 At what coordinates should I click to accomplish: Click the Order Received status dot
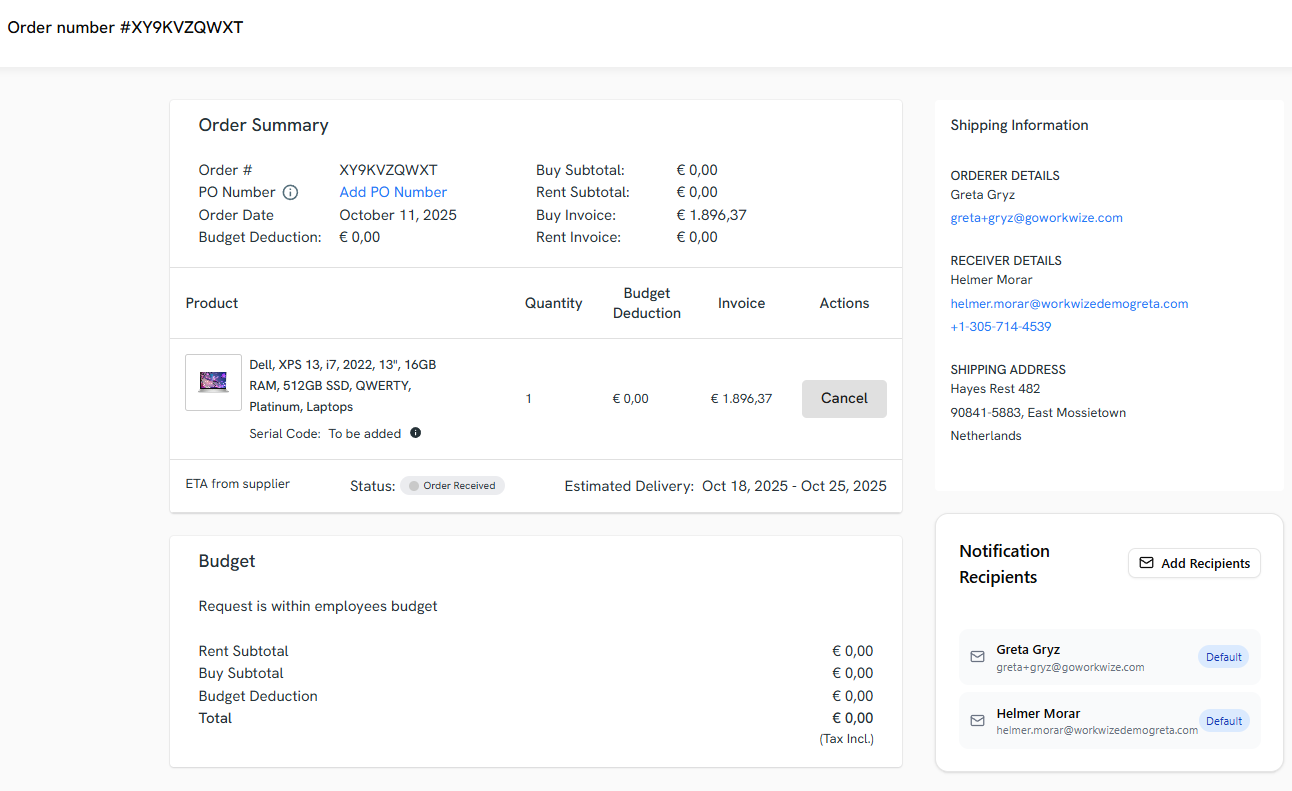click(414, 486)
